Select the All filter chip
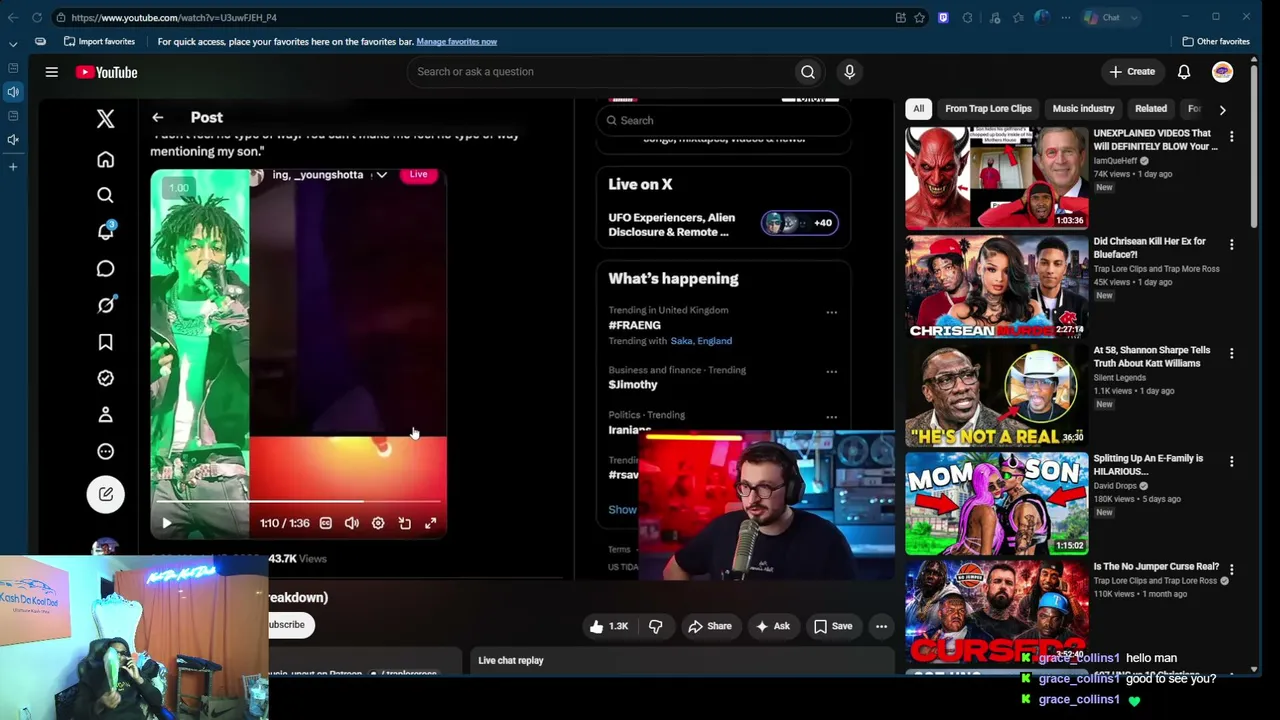Screen dimensions: 1280x720 (x=918, y=108)
